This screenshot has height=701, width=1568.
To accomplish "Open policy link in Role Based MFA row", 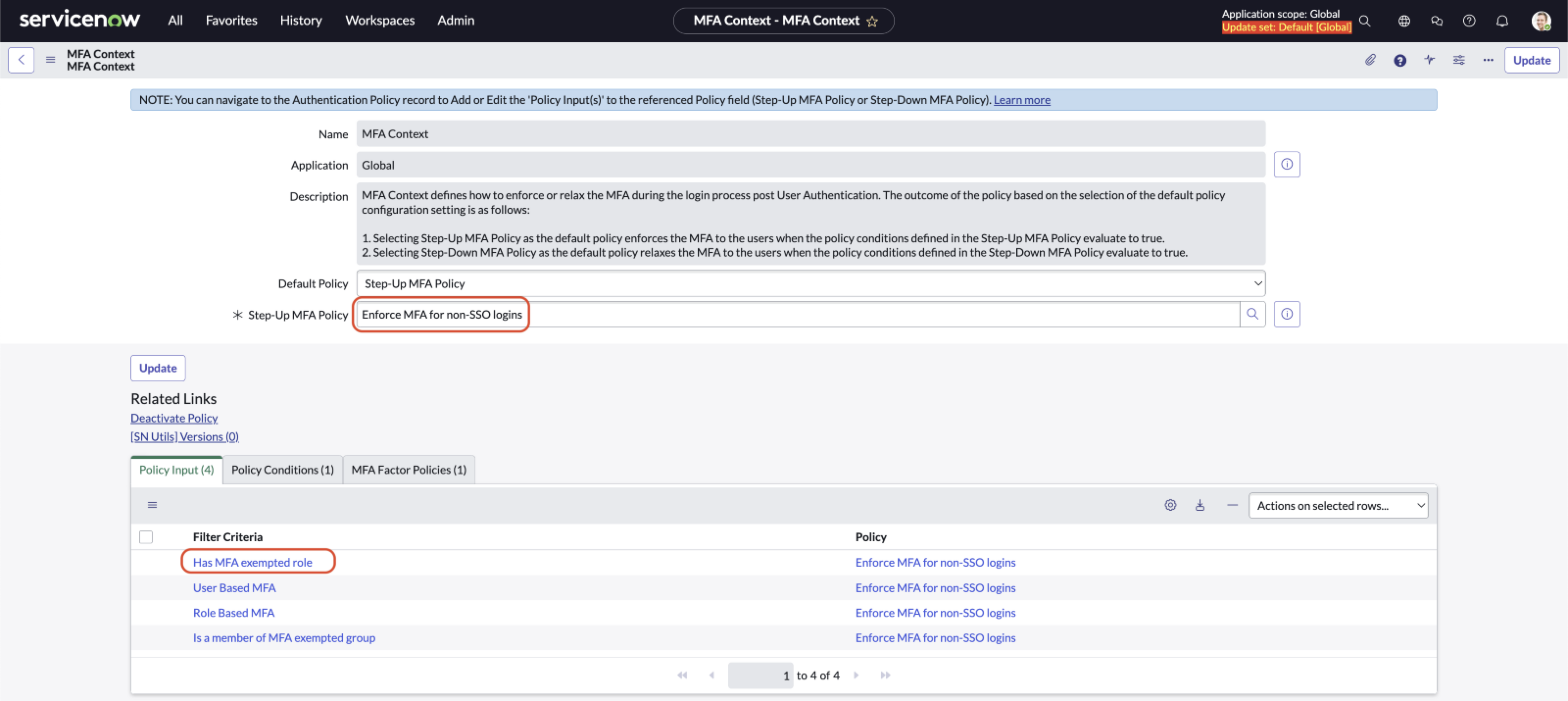I will (935, 613).
